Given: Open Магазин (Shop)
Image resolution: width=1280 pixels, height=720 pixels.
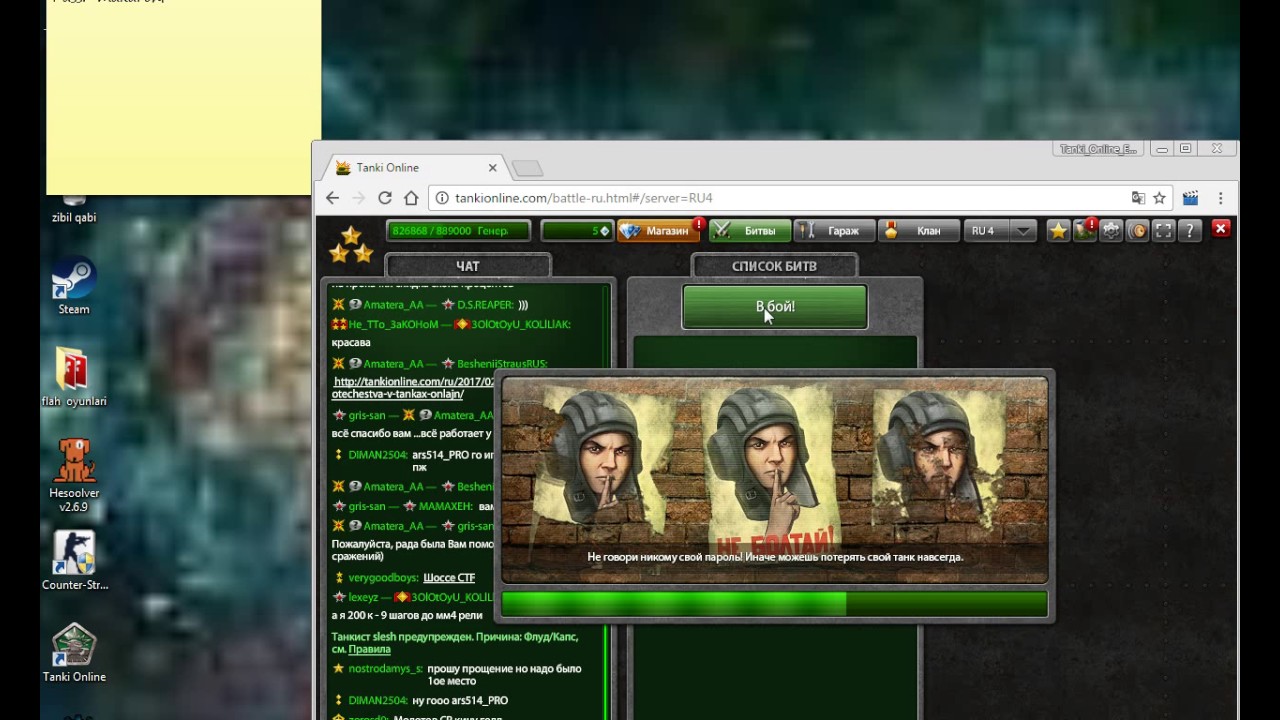Looking at the screenshot, I should click(x=660, y=231).
